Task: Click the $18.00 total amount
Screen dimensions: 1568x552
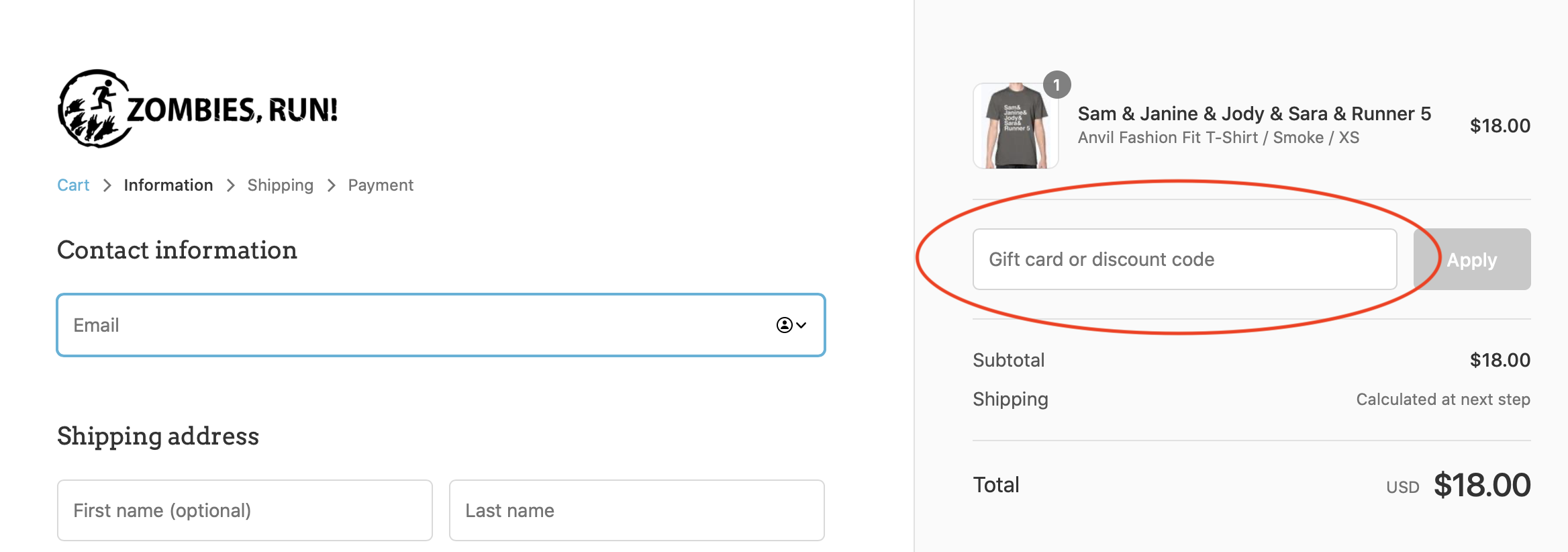Action: click(1482, 485)
